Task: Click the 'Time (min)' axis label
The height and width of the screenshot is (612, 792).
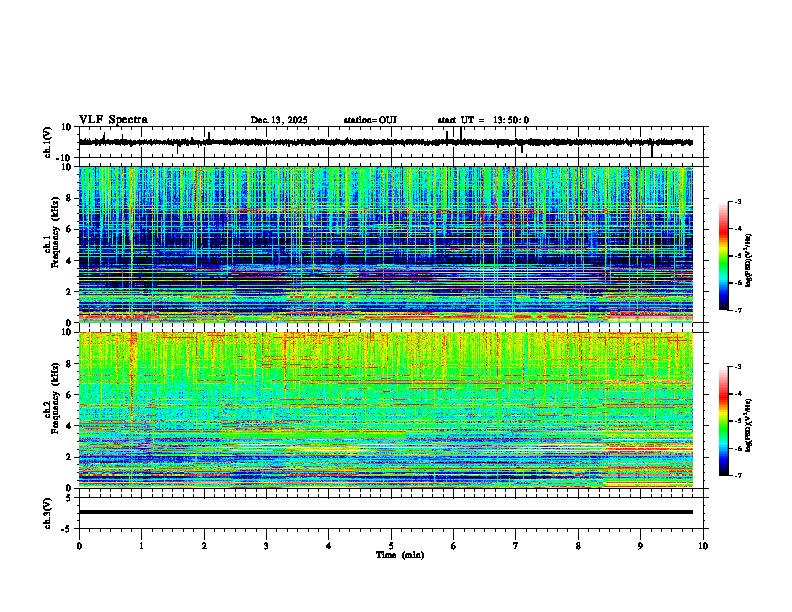Action: tap(400, 555)
